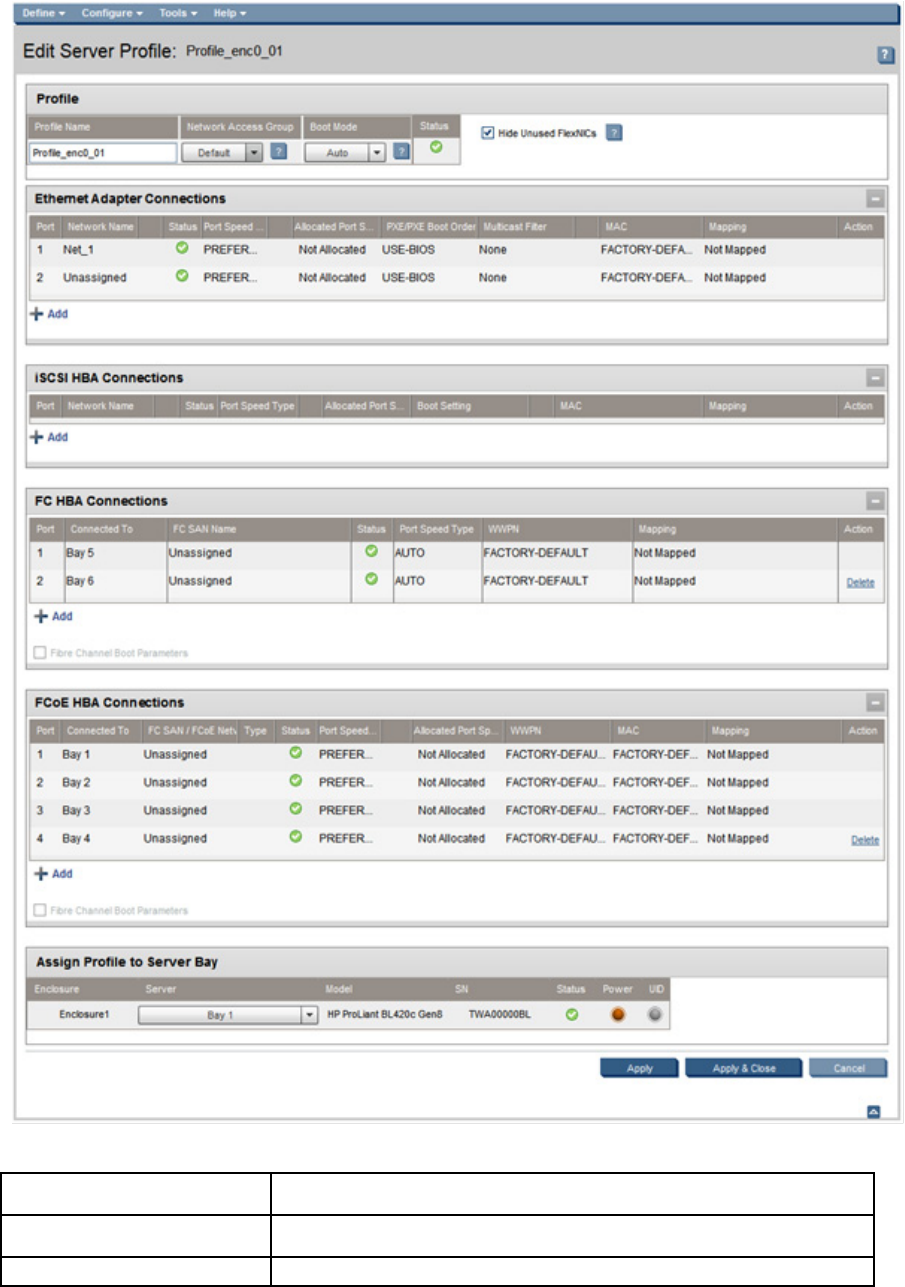The image size is (905, 1287).
Task: Click FC HBA WWPN column header
Action: pyautogui.click(x=503, y=529)
